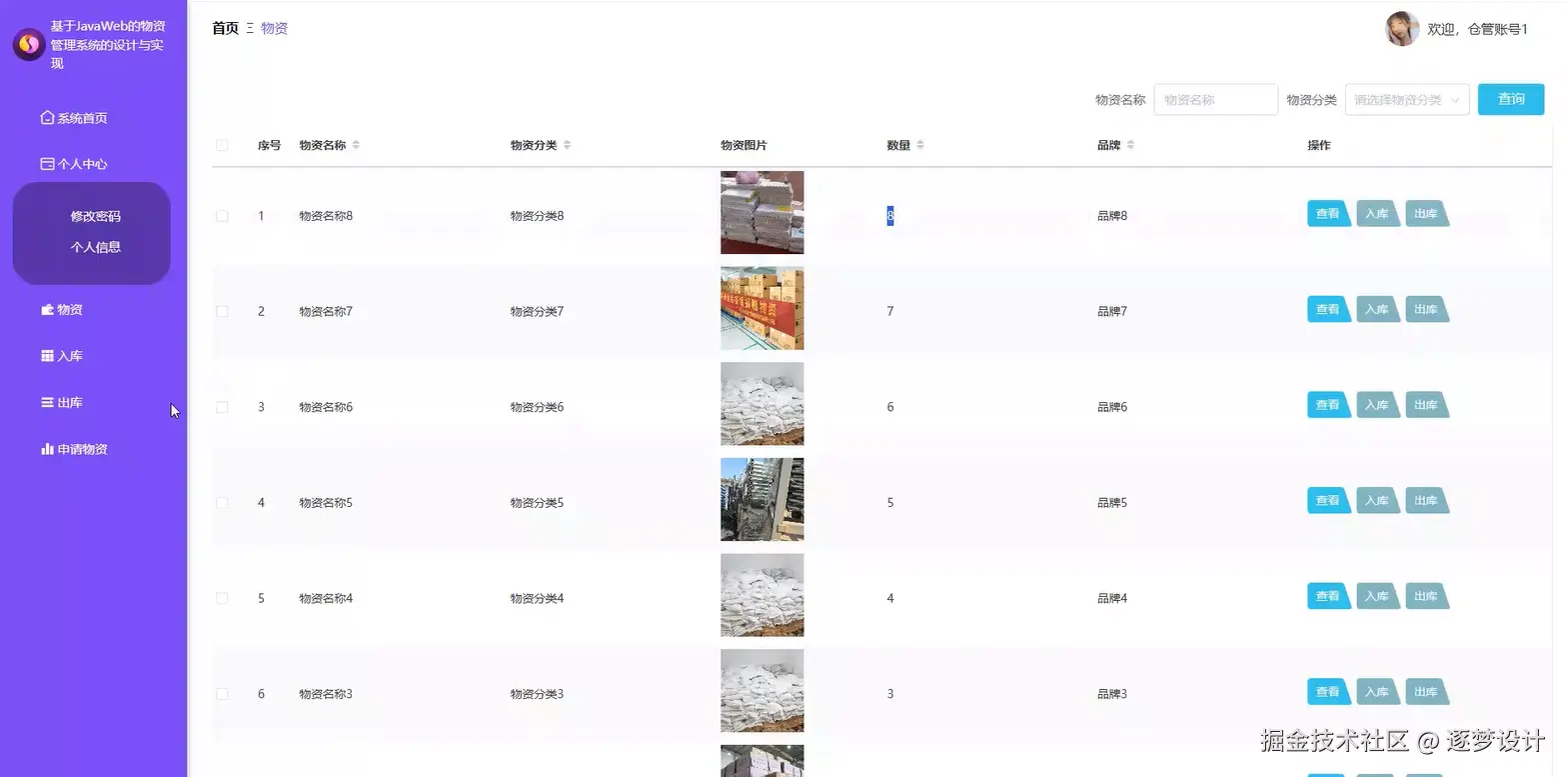This screenshot has width=1568, height=777.
Task: Open the image thumbnail for 物资名称6
Action: click(762, 404)
